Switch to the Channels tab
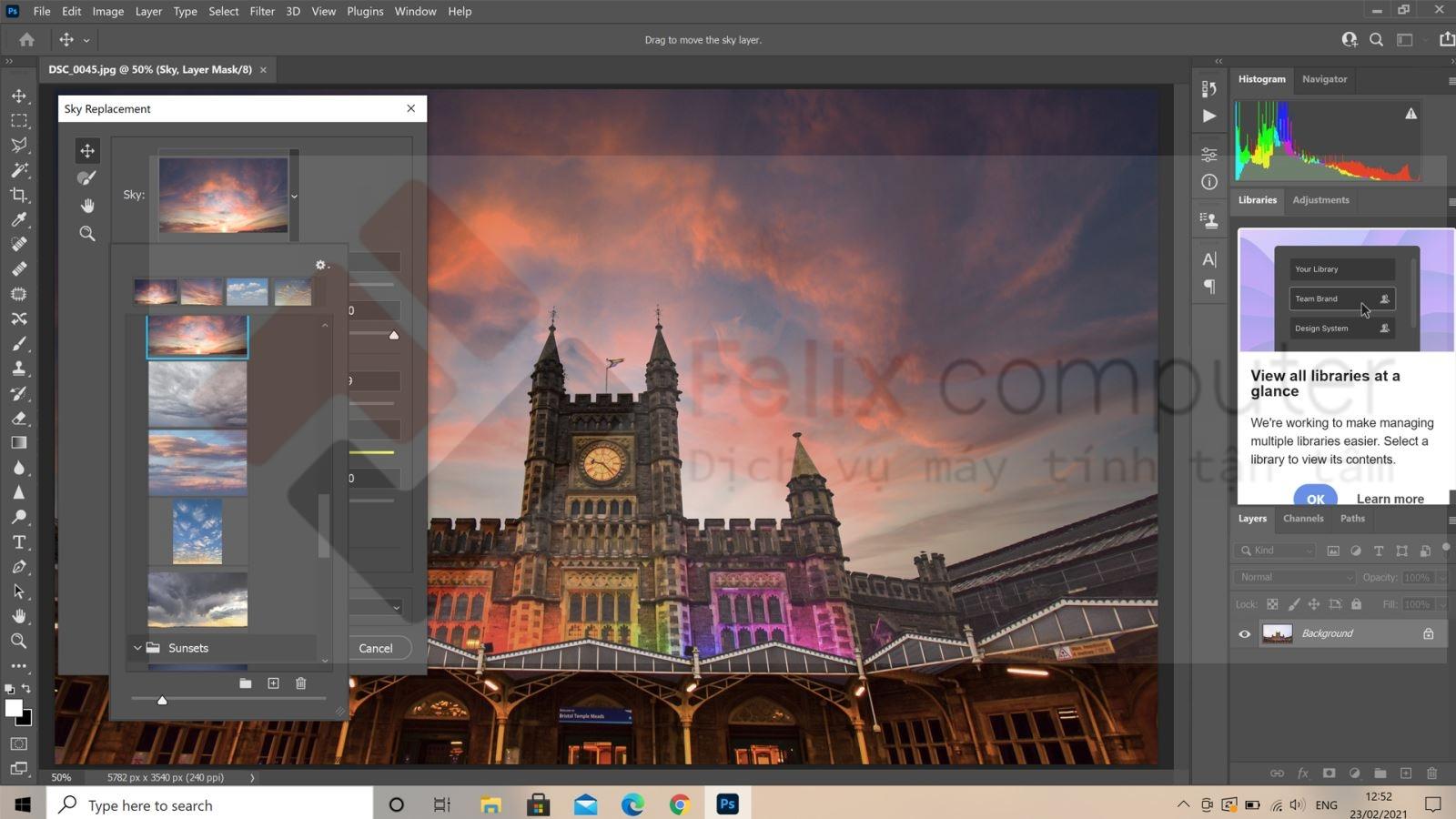 tap(1302, 519)
